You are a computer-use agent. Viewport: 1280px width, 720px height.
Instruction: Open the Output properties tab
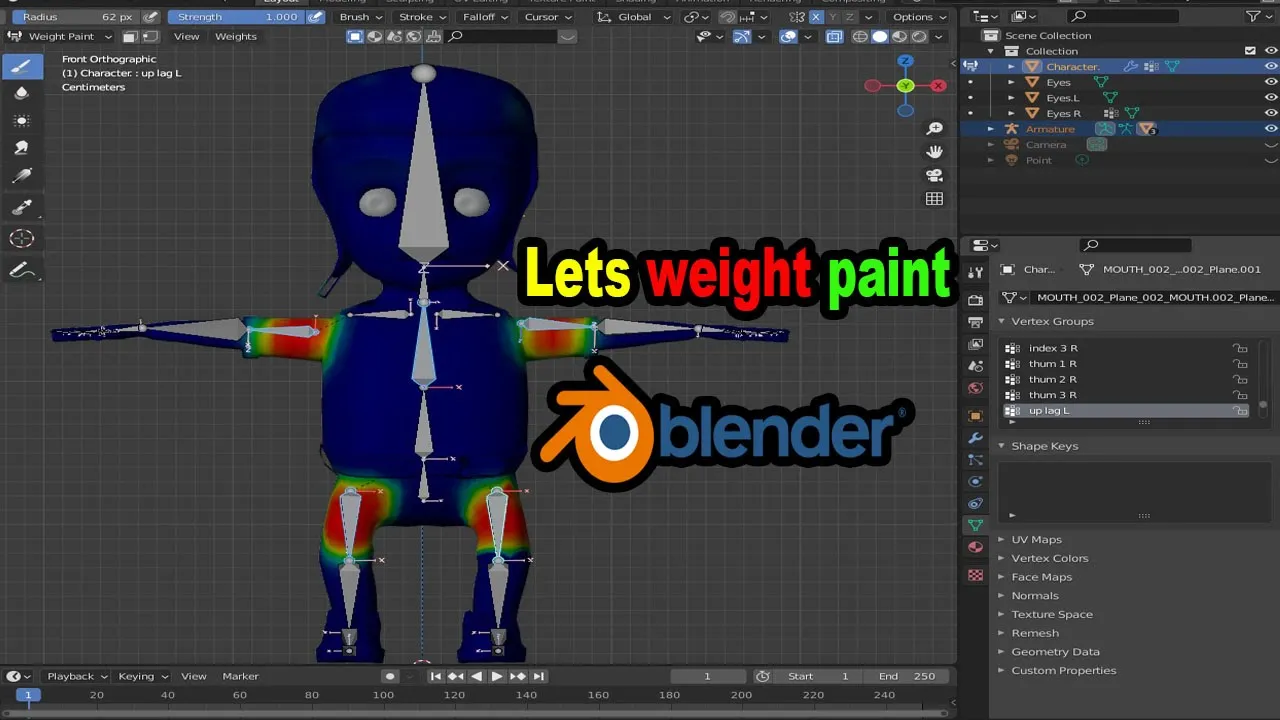coord(976,322)
